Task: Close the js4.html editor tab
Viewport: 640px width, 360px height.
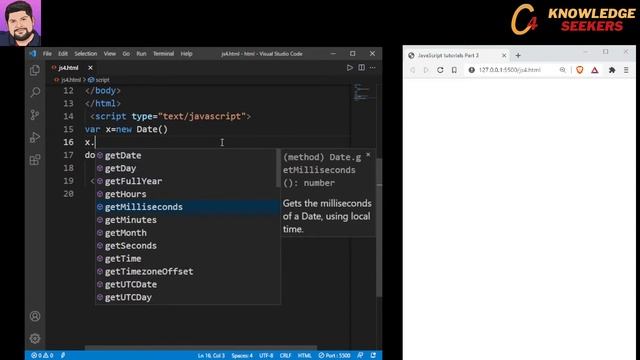Action: point(90,68)
